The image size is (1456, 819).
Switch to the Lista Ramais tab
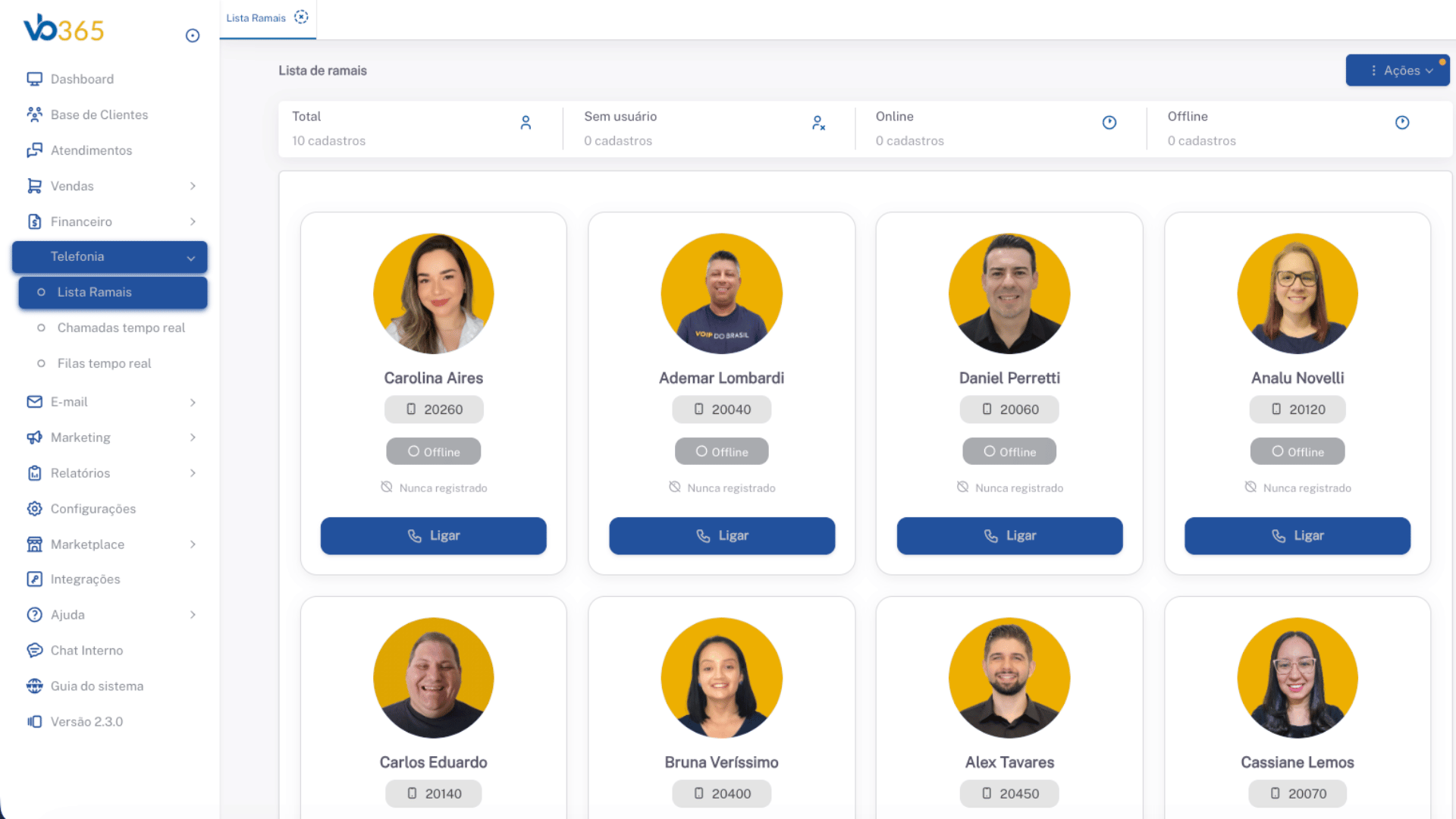(256, 18)
